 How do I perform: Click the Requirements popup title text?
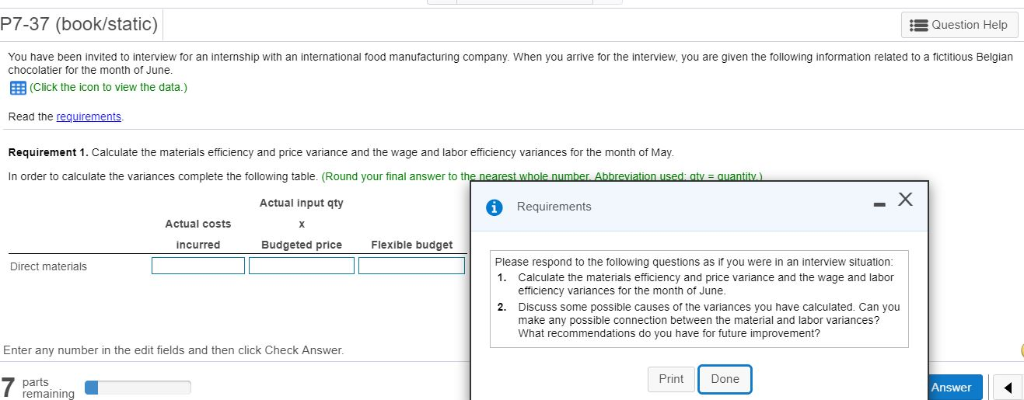tap(554, 207)
